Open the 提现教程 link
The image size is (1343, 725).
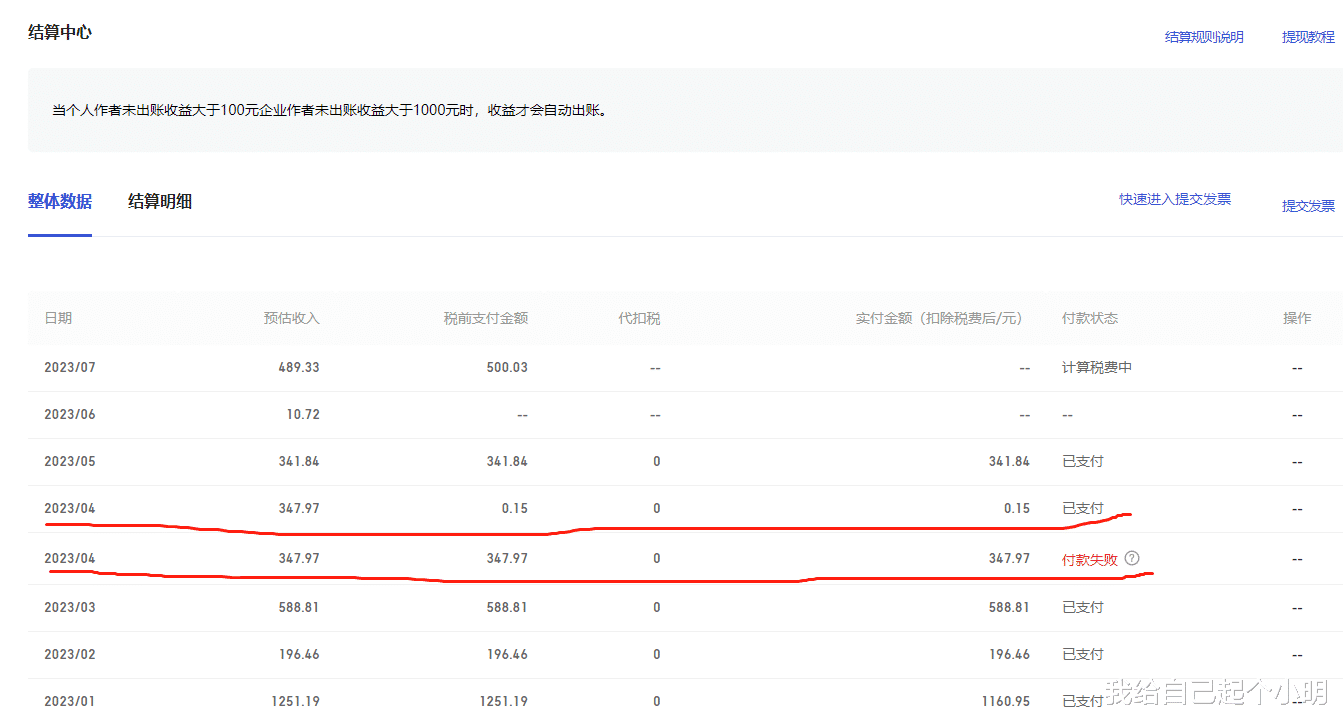coord(1308,37)
